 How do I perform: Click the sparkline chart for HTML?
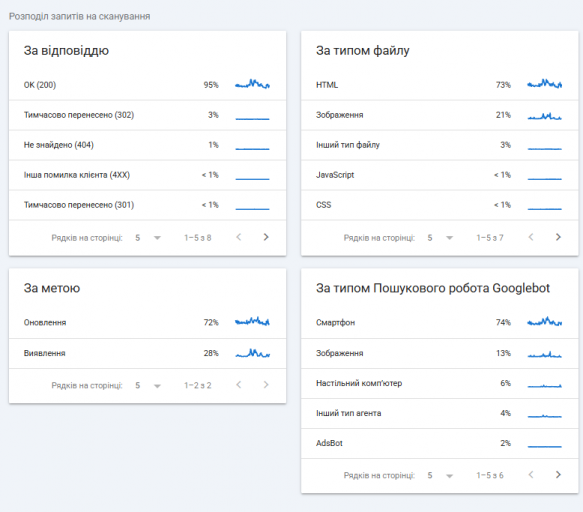pos(545,84)
